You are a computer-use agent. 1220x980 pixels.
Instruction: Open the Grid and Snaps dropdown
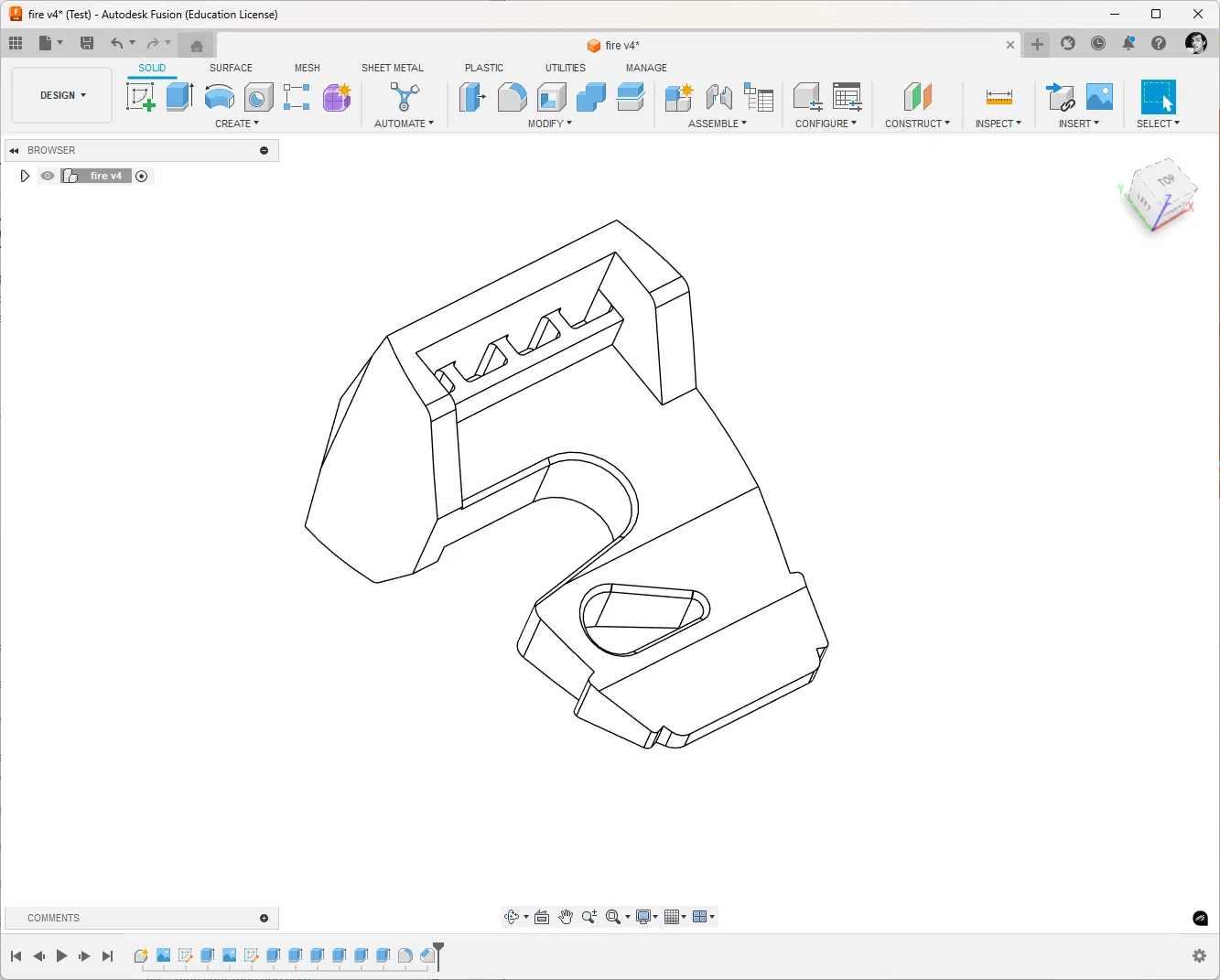675,917
